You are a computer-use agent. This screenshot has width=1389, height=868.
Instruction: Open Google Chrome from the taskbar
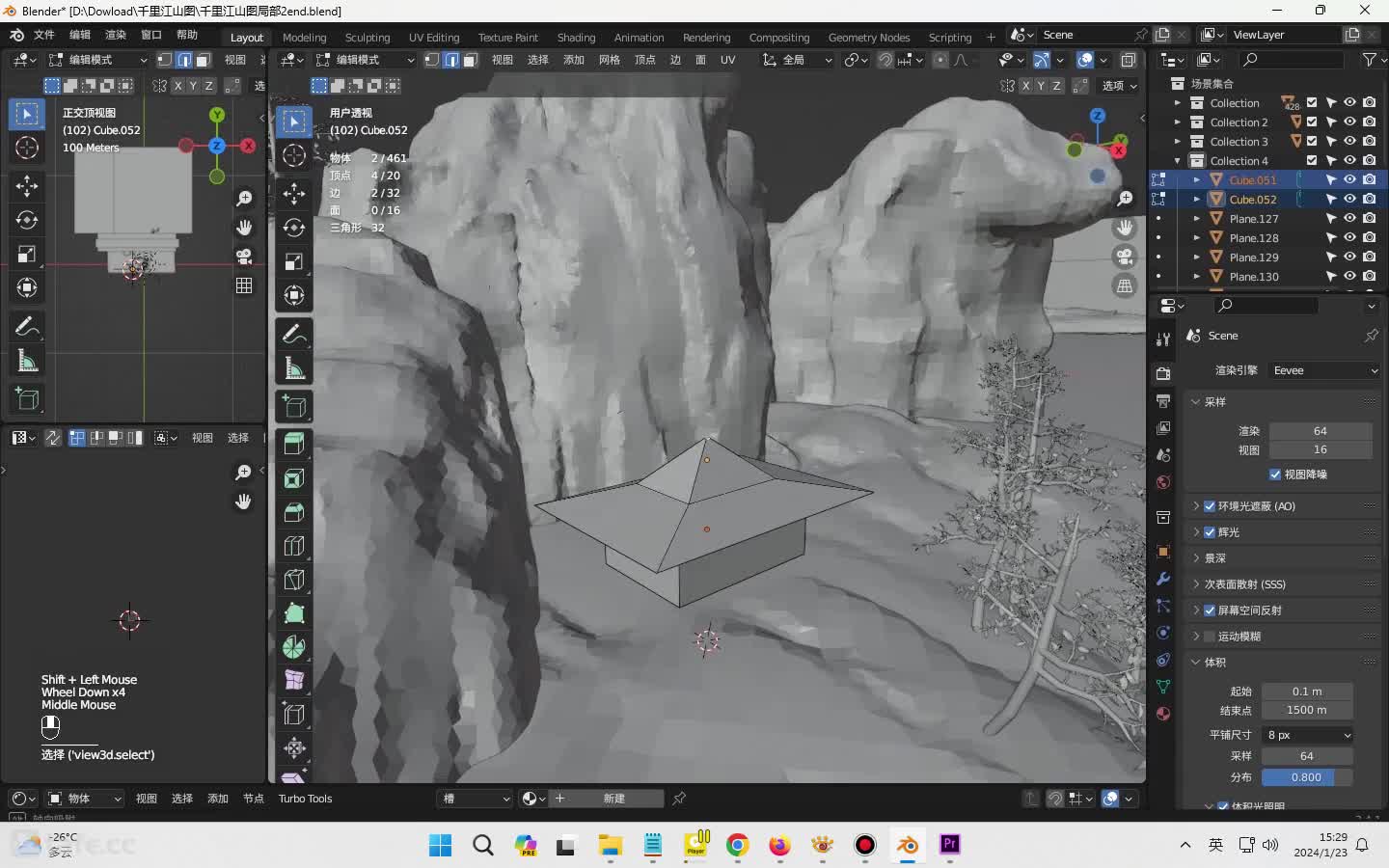pos(738,846)
